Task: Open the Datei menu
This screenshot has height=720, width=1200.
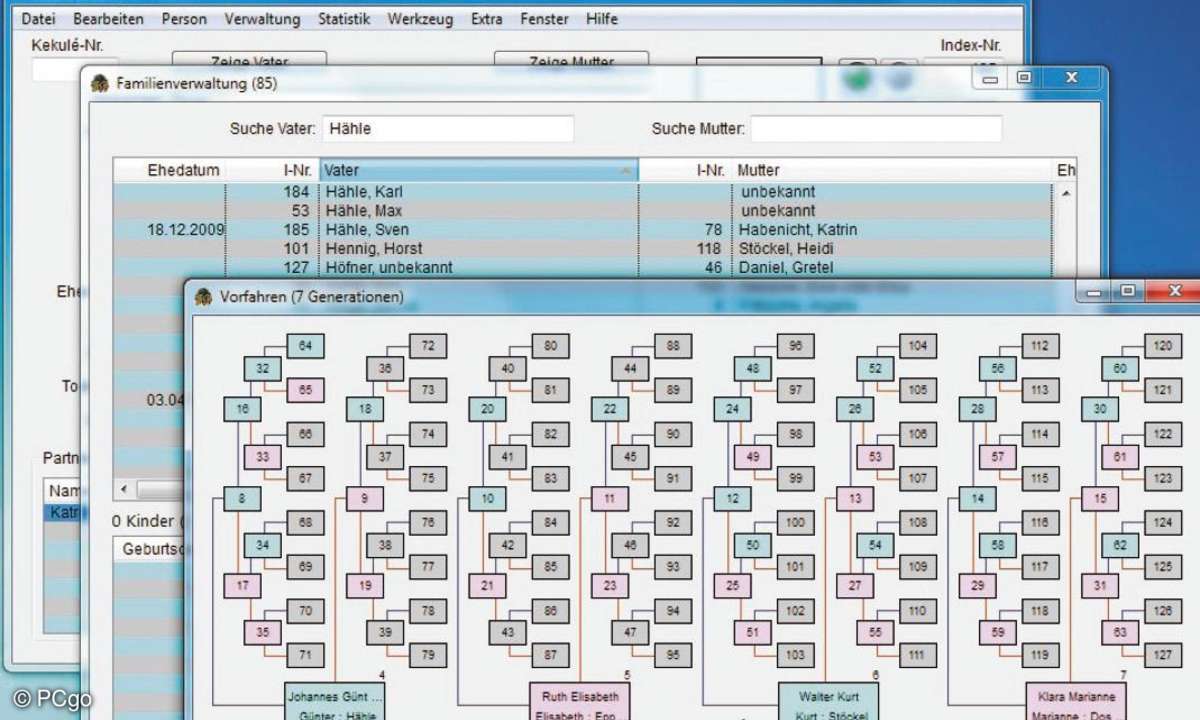Action: point(38,19)
